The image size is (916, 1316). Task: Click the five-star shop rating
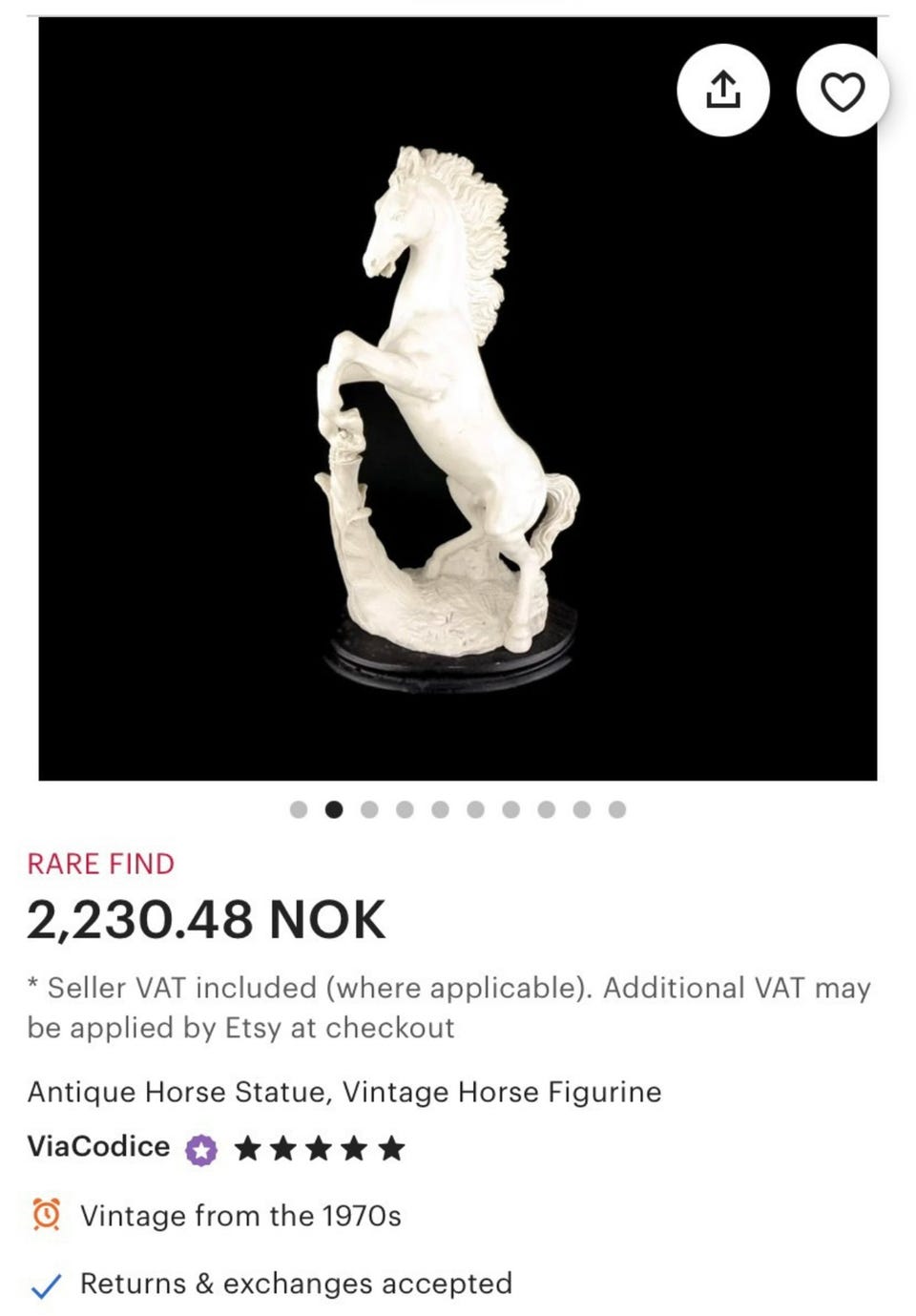pyautogui.click(x=320, y=1148)
